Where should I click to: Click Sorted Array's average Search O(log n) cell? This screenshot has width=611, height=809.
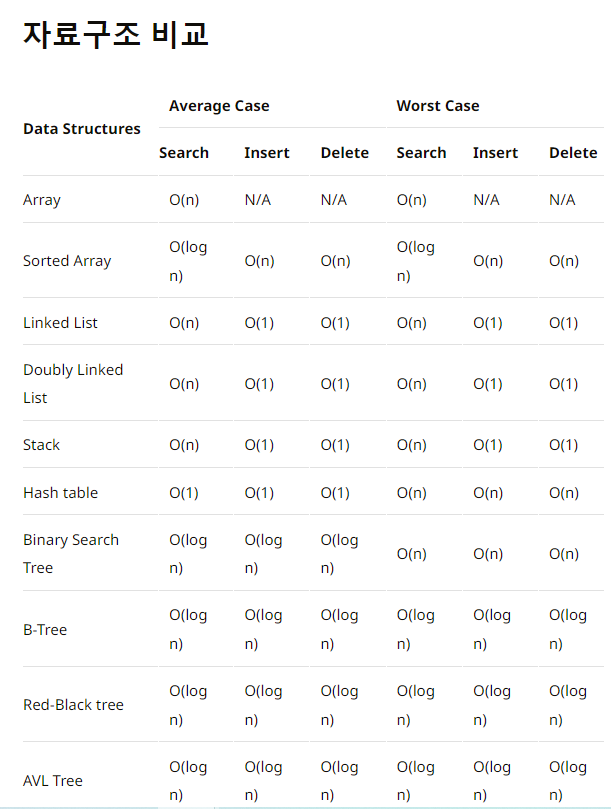[188, 261]
